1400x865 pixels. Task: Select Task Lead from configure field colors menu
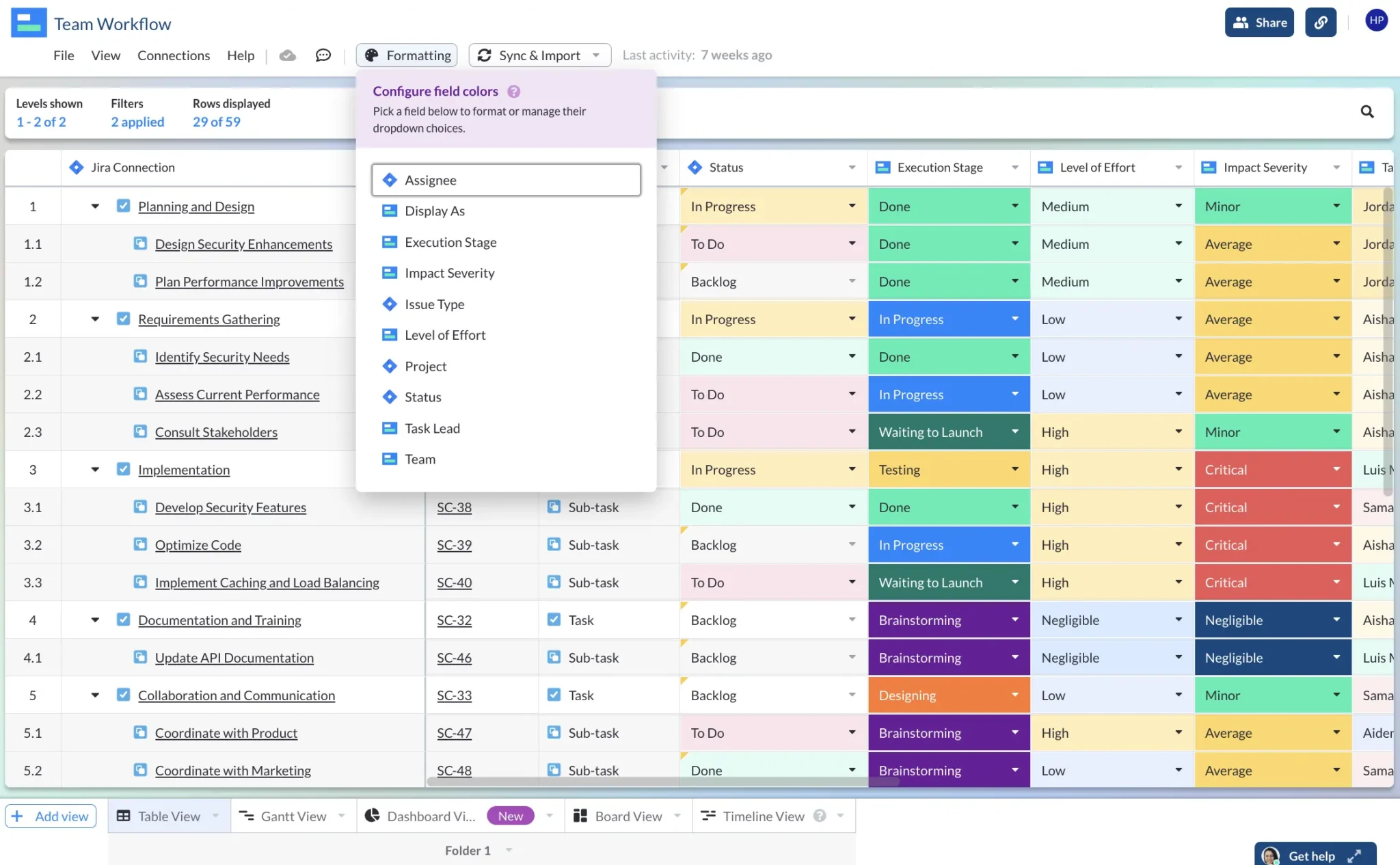point(432,428)
